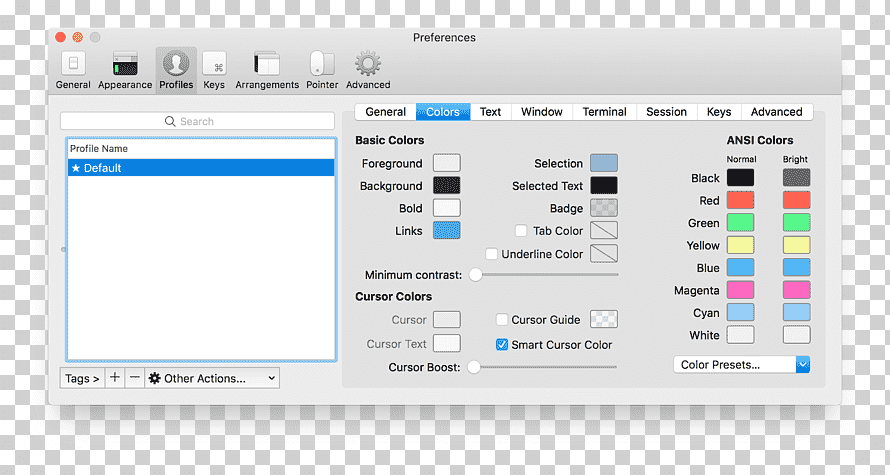This screenshot has width=890, height=475.
Task: Click the plus icon to add profile
Action: [x=115, y=378]
